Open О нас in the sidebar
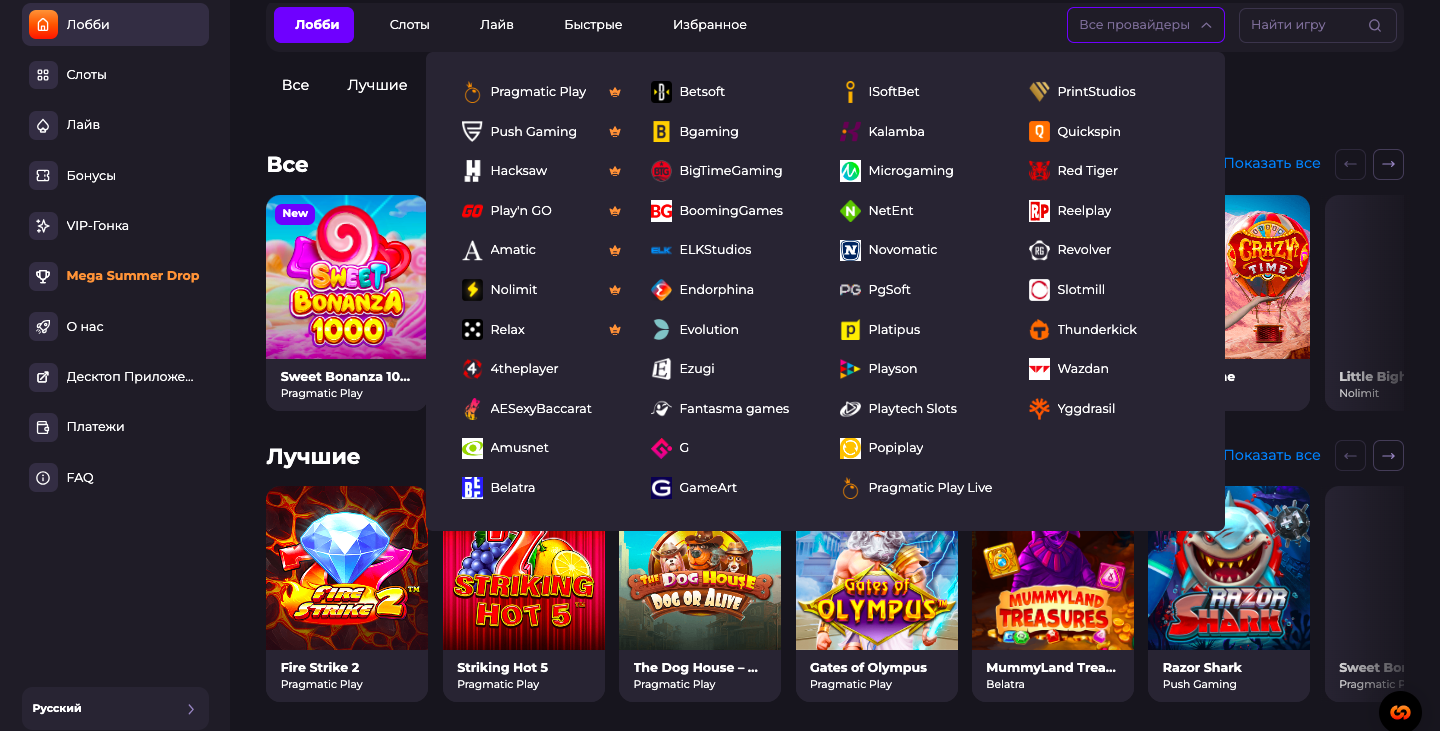Screen dimensions: 1440x731 click(x=115, y=326)
